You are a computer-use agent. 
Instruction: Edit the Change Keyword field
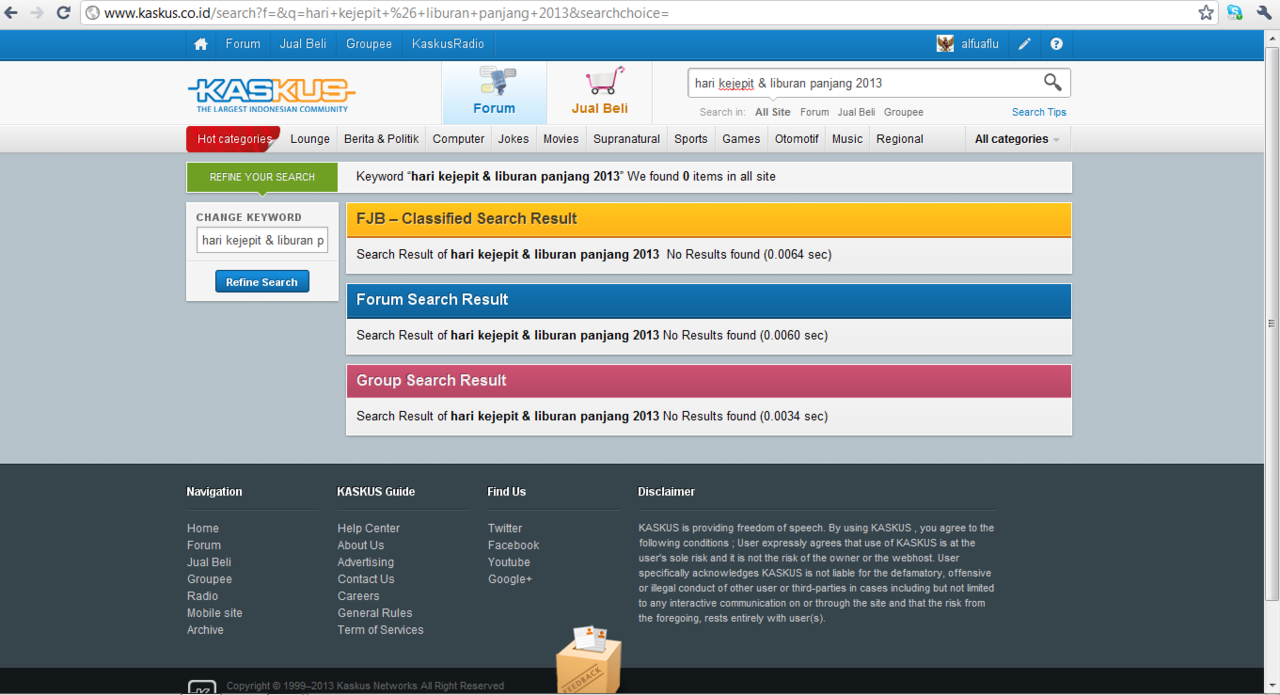(262, 240)
